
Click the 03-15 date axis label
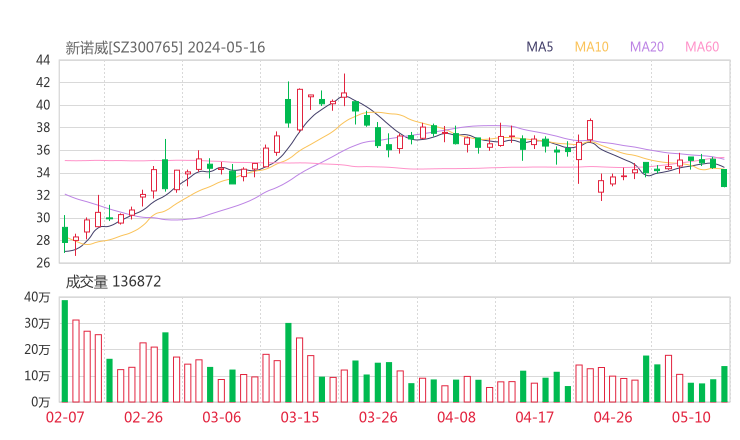tap(300, 417)
